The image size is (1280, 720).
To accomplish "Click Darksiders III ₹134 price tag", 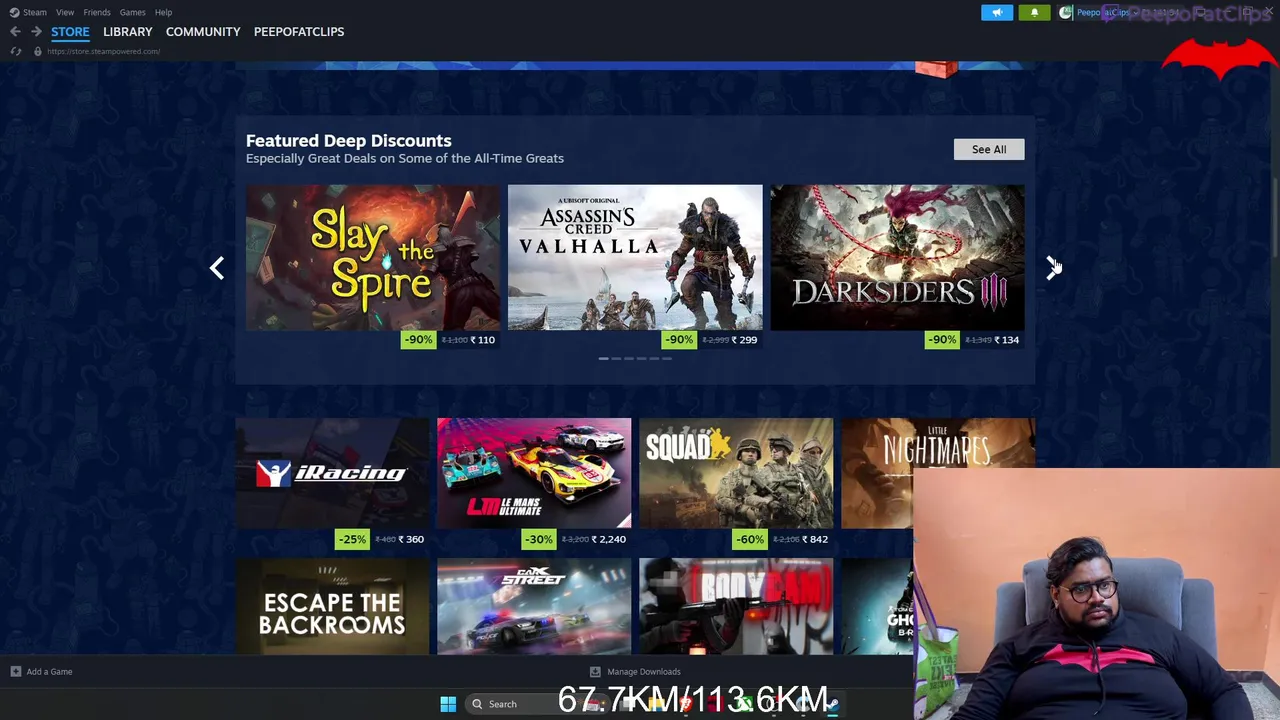I will (974, 340).
